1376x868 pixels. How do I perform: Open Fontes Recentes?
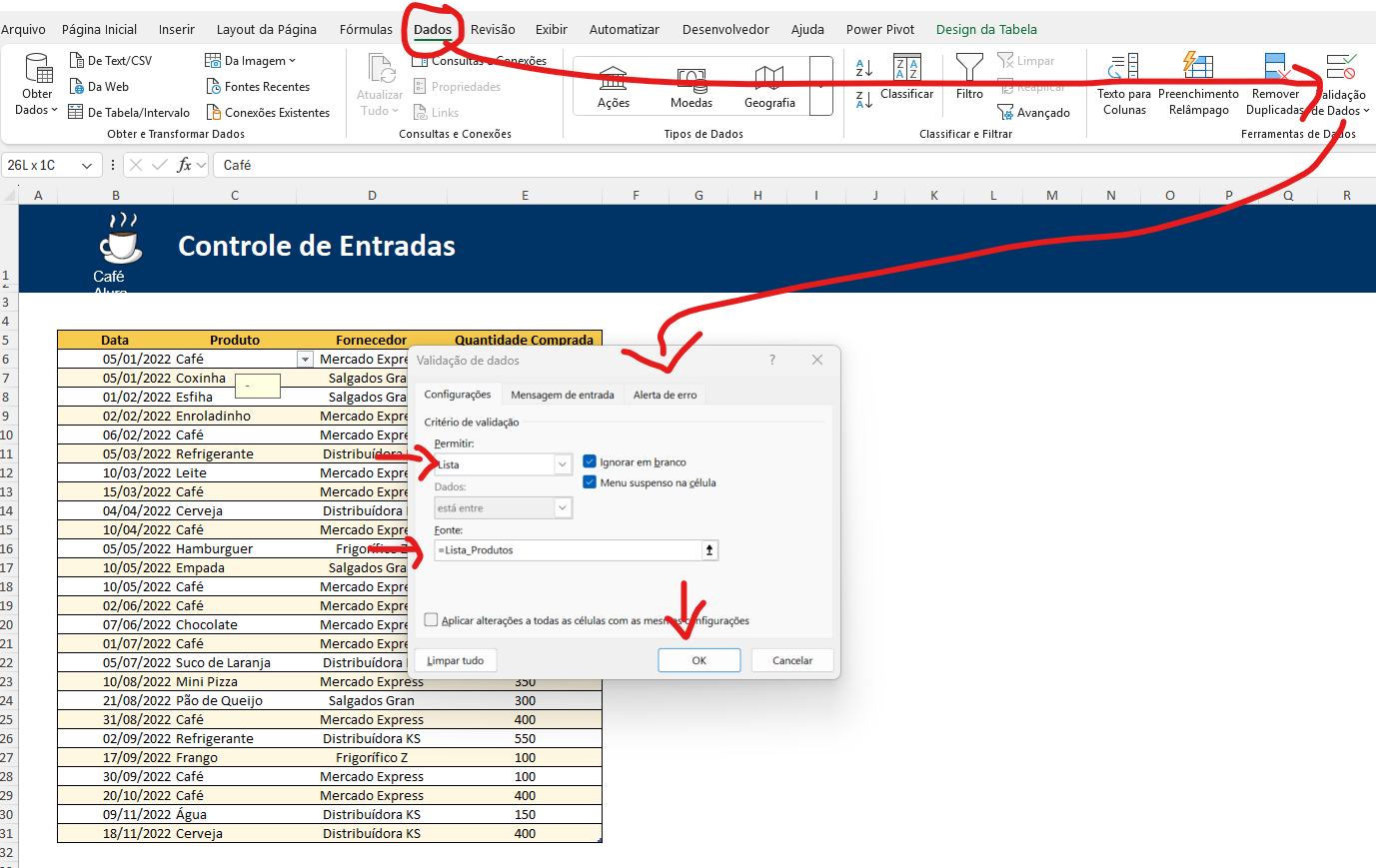click(x=258, y=87)
